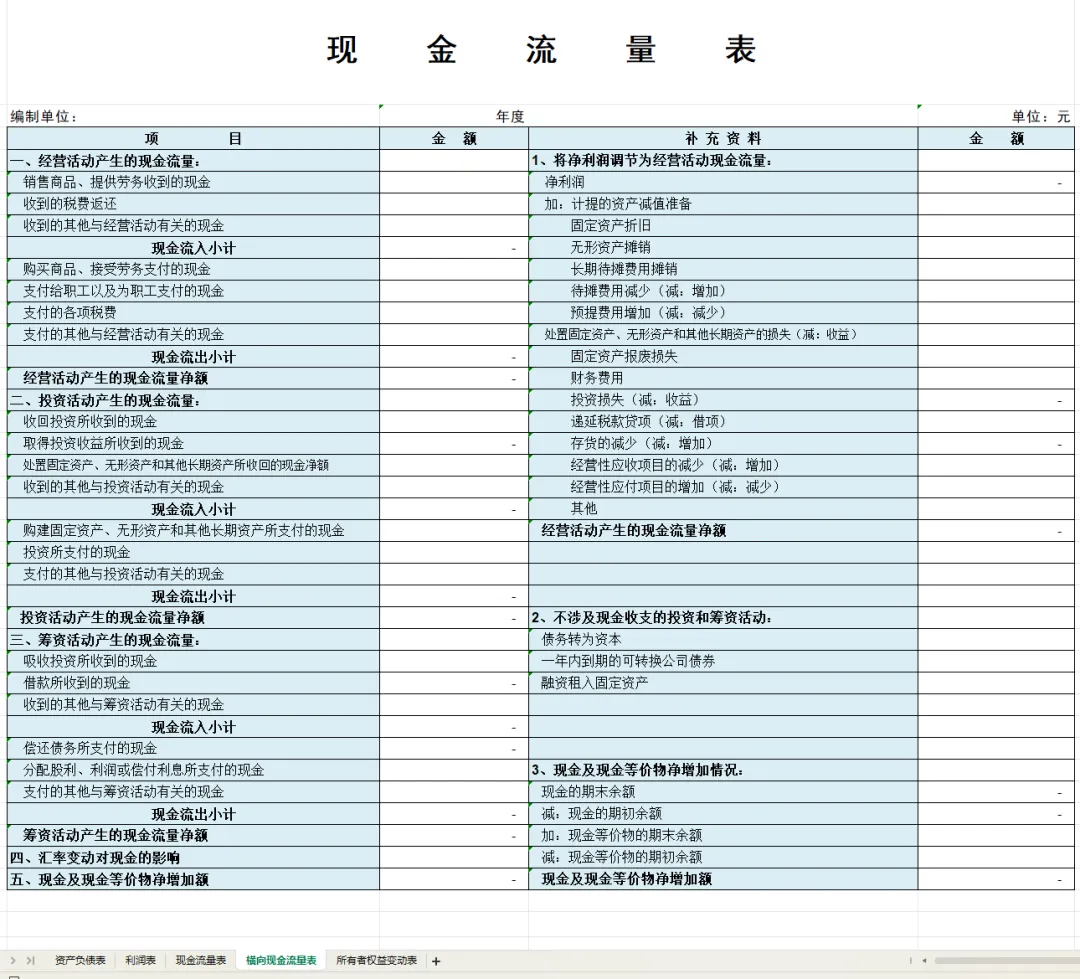Select 吸收投资所收到的现金 cell
This screenshot has height=979, width=1080.
pyautogui.click(x=193, y=661)
